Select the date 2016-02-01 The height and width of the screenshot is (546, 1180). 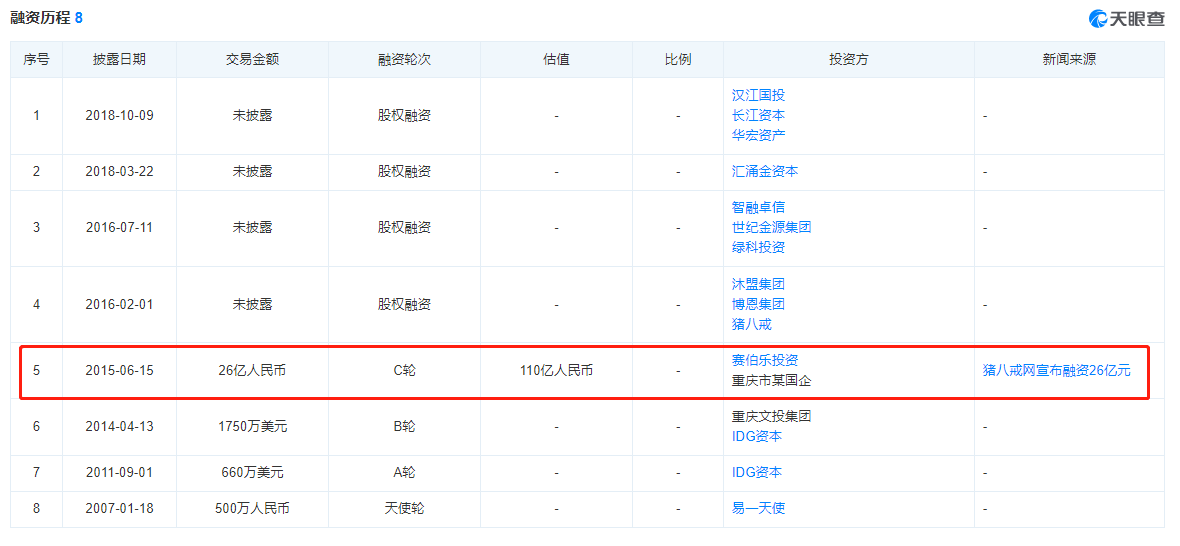pyautogui.click(x=119, y=305)
